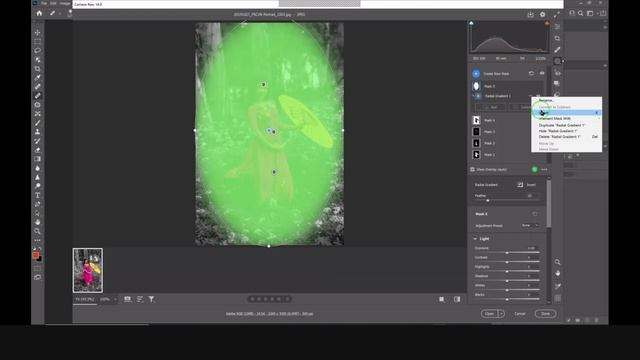The width and height of the screenshot is (640, 360).
Task: Click the Feather slider handle
Action: (x=487, y=200)
